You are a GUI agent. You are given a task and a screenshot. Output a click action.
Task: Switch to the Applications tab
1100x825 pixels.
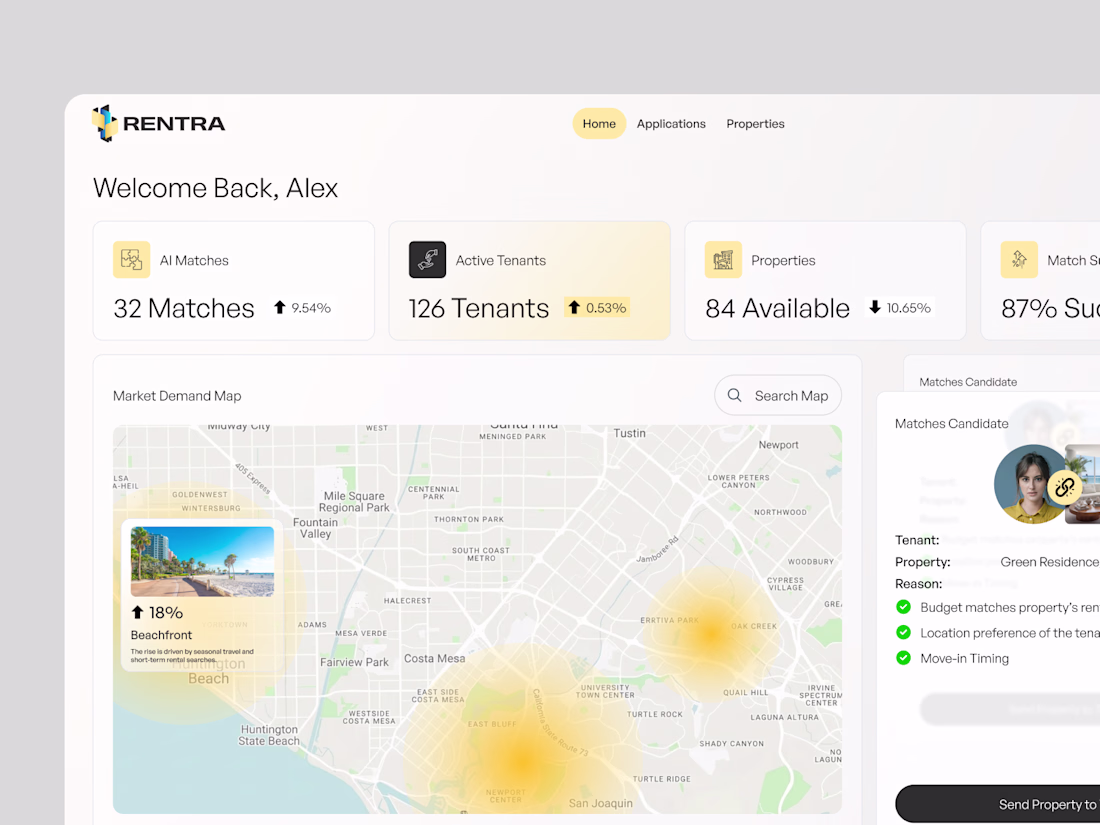pos(671,123)
